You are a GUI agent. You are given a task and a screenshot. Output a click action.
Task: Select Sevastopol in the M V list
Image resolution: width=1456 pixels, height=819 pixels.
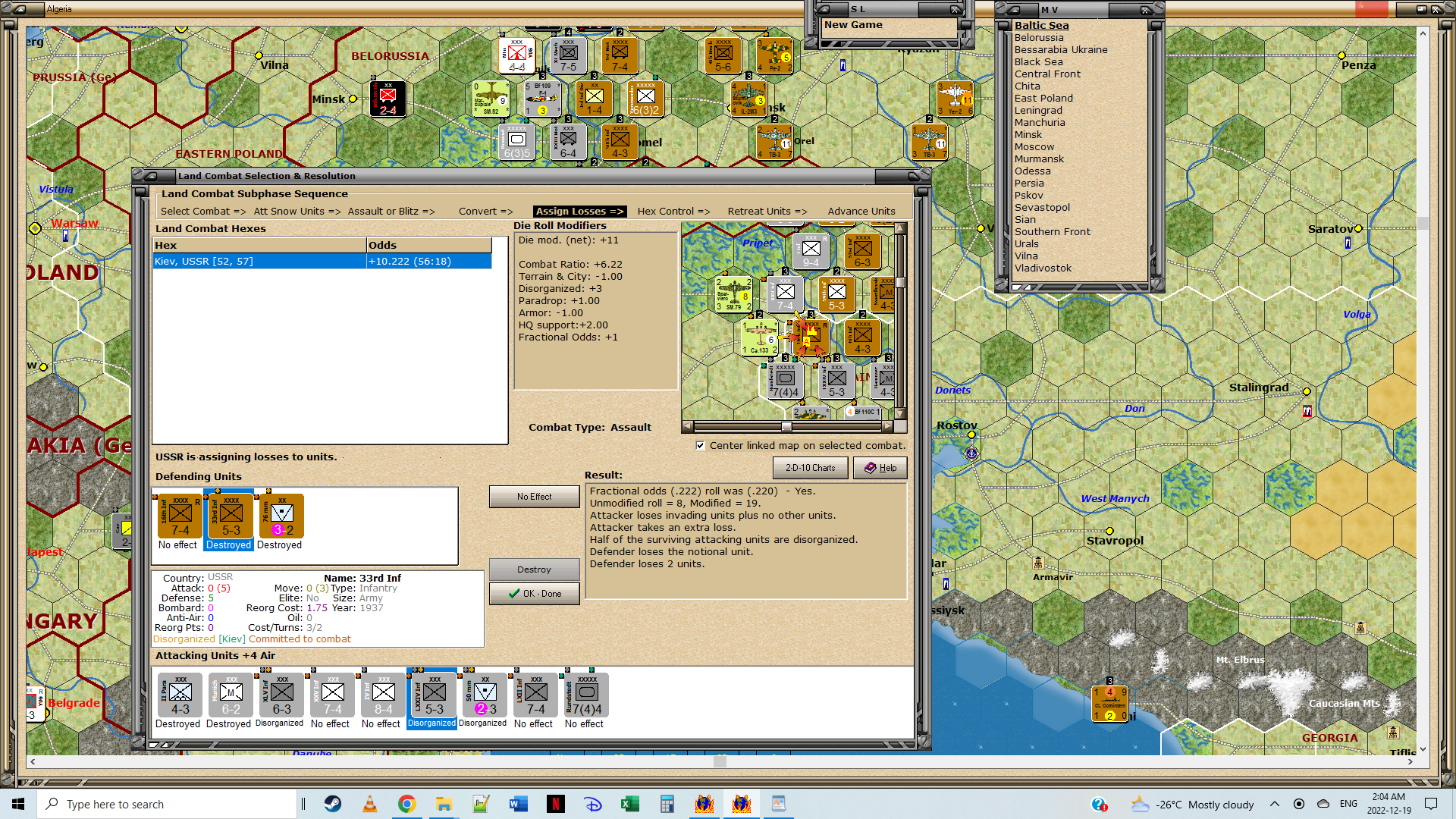pyautogui.click(x=1043, y=208)
